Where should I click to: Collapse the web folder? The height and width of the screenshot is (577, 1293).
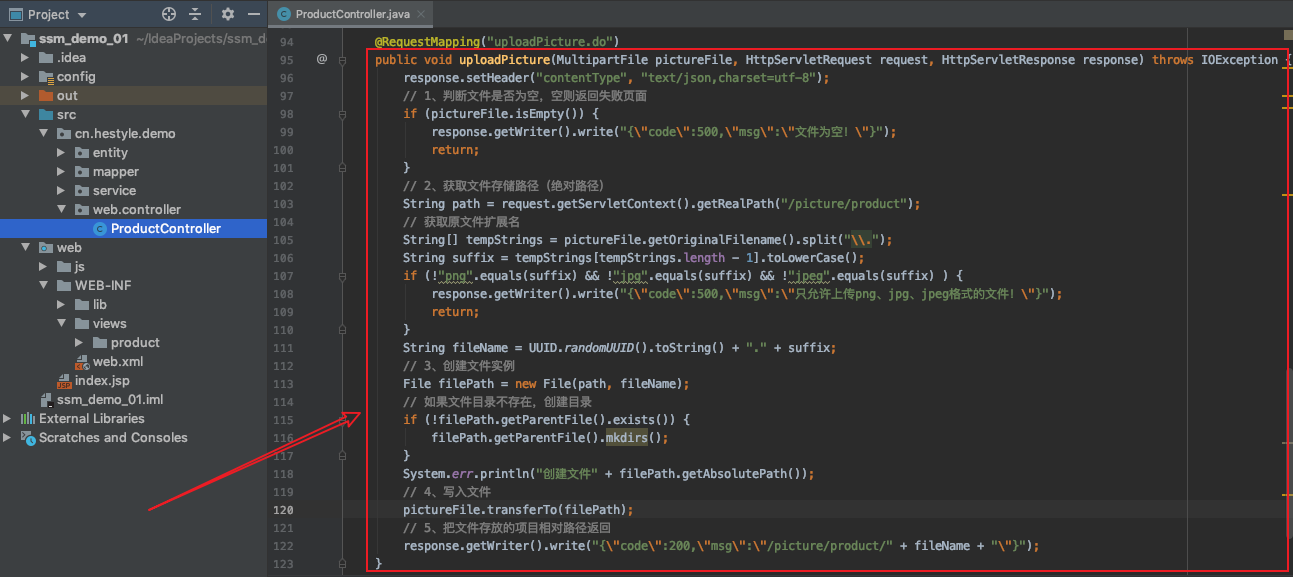pos(27,247)
